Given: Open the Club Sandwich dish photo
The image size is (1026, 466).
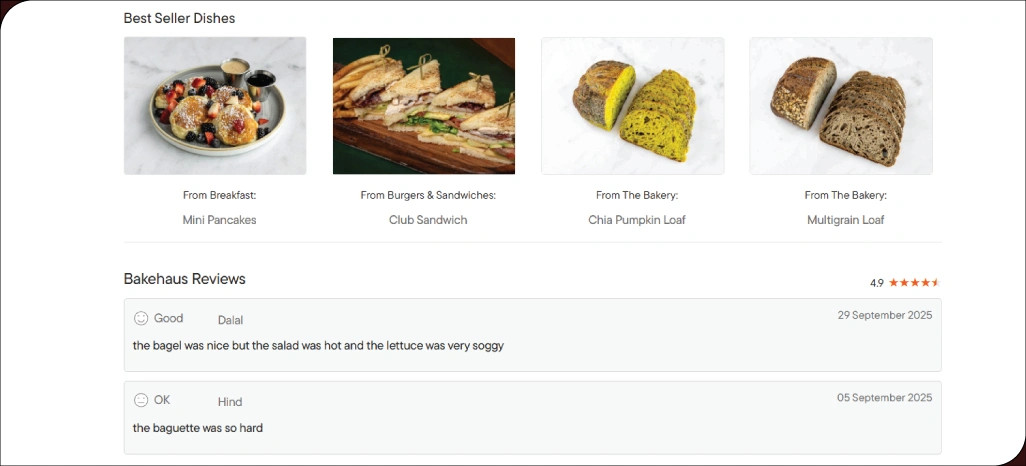Looking at the screenshot, I should [424, 106].
